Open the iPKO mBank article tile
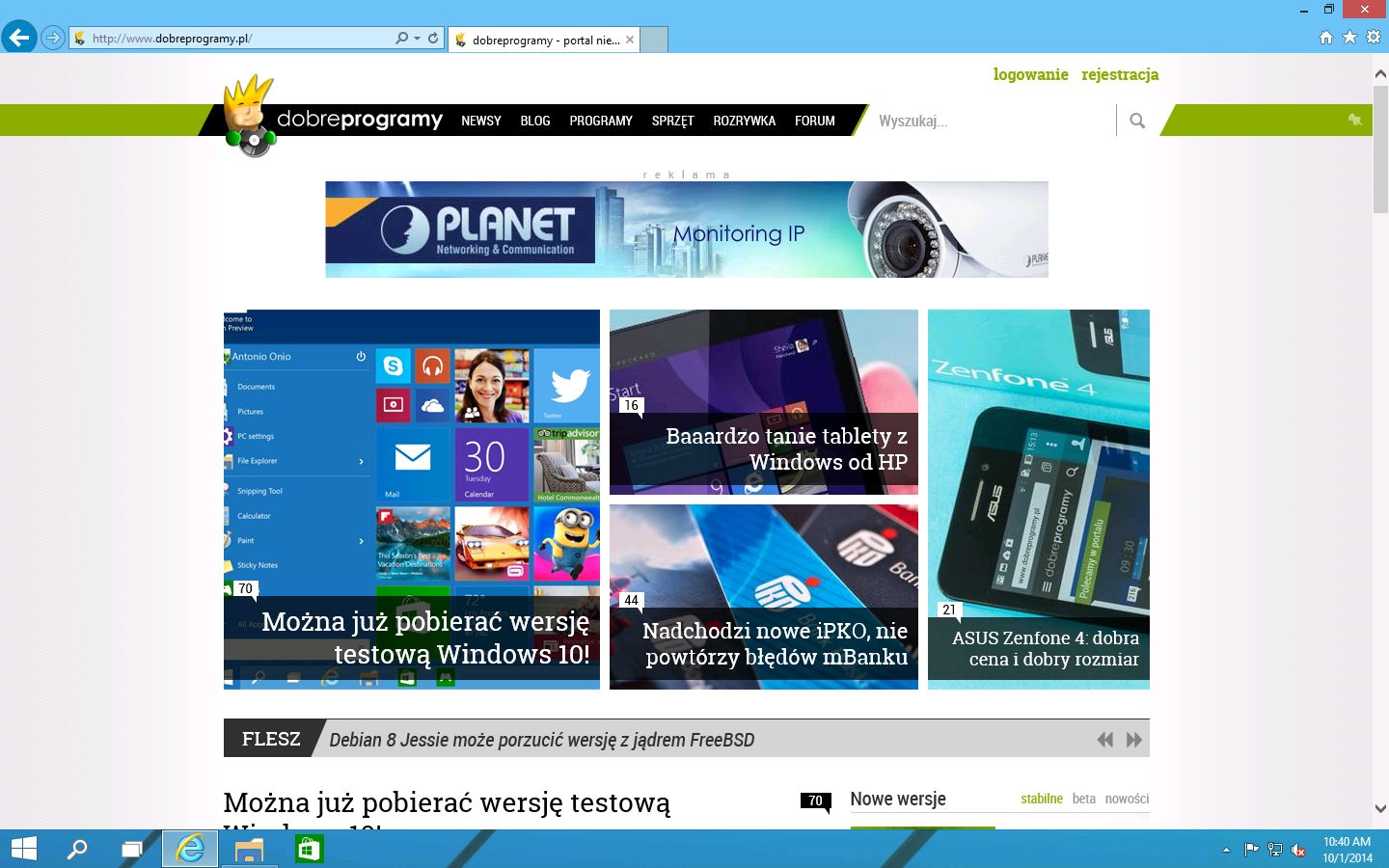Viewport: 1389px width, 868px height. (x=764, y=597)
